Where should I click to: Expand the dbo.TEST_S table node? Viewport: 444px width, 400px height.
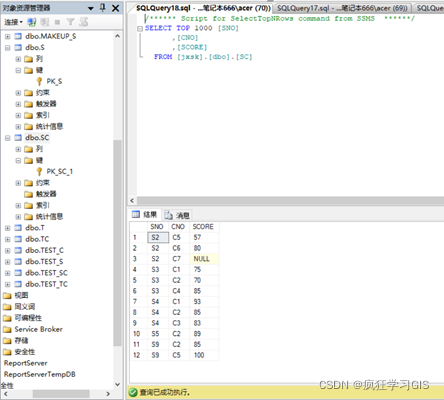click(8, 262)
